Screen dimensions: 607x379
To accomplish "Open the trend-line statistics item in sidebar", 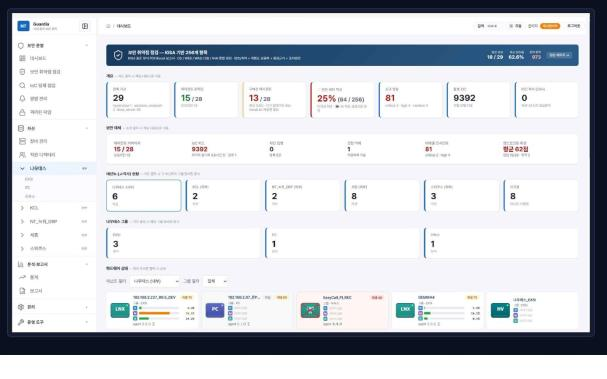I will (x=22, y=277).
